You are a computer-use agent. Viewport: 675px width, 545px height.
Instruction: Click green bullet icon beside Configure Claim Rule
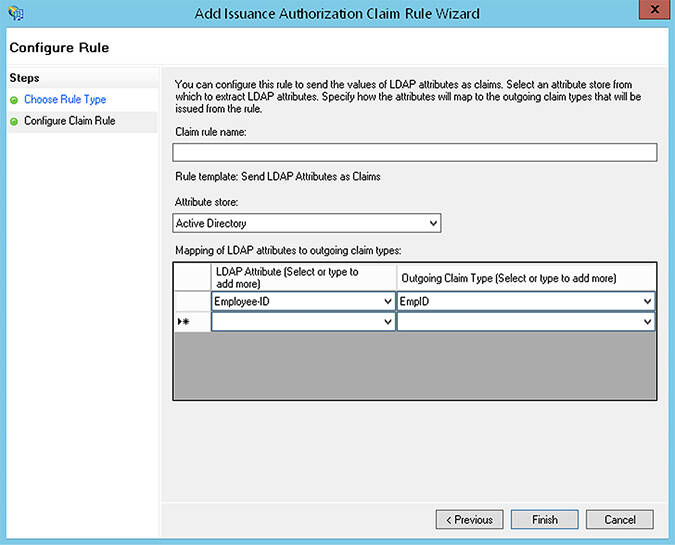coord(14,121)
